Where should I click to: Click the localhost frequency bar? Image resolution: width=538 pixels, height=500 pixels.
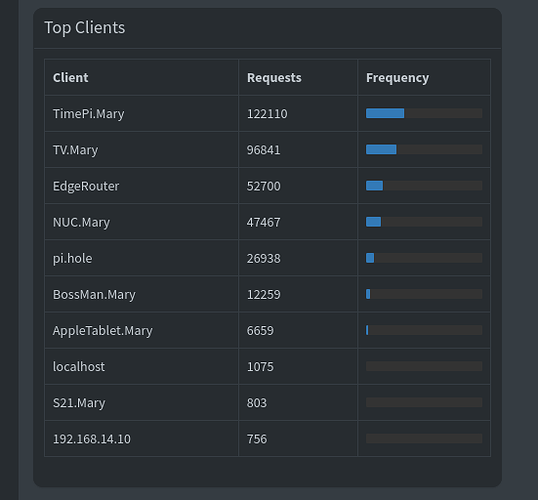click(424, 366)
